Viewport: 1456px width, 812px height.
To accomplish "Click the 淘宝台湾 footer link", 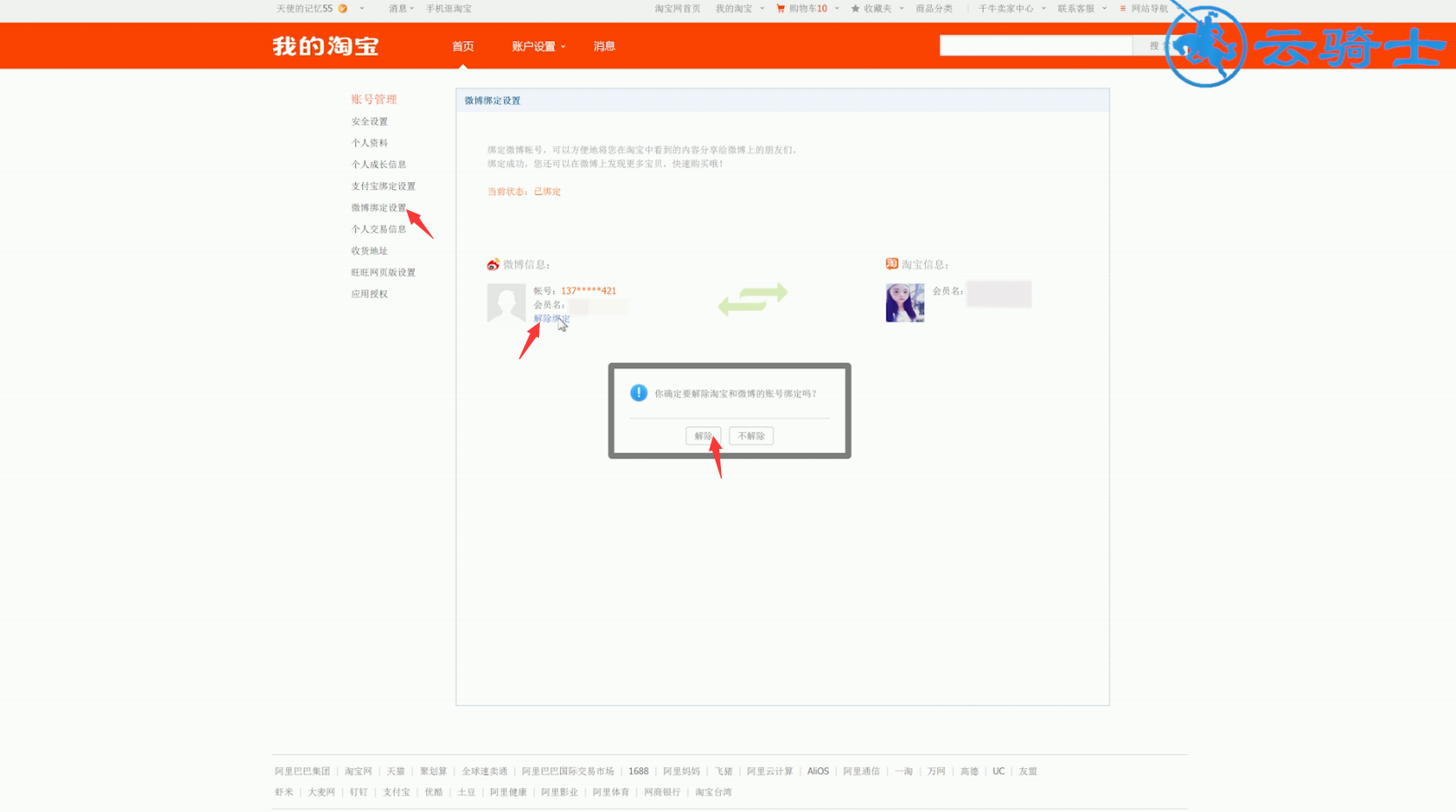I will [713, 792].
